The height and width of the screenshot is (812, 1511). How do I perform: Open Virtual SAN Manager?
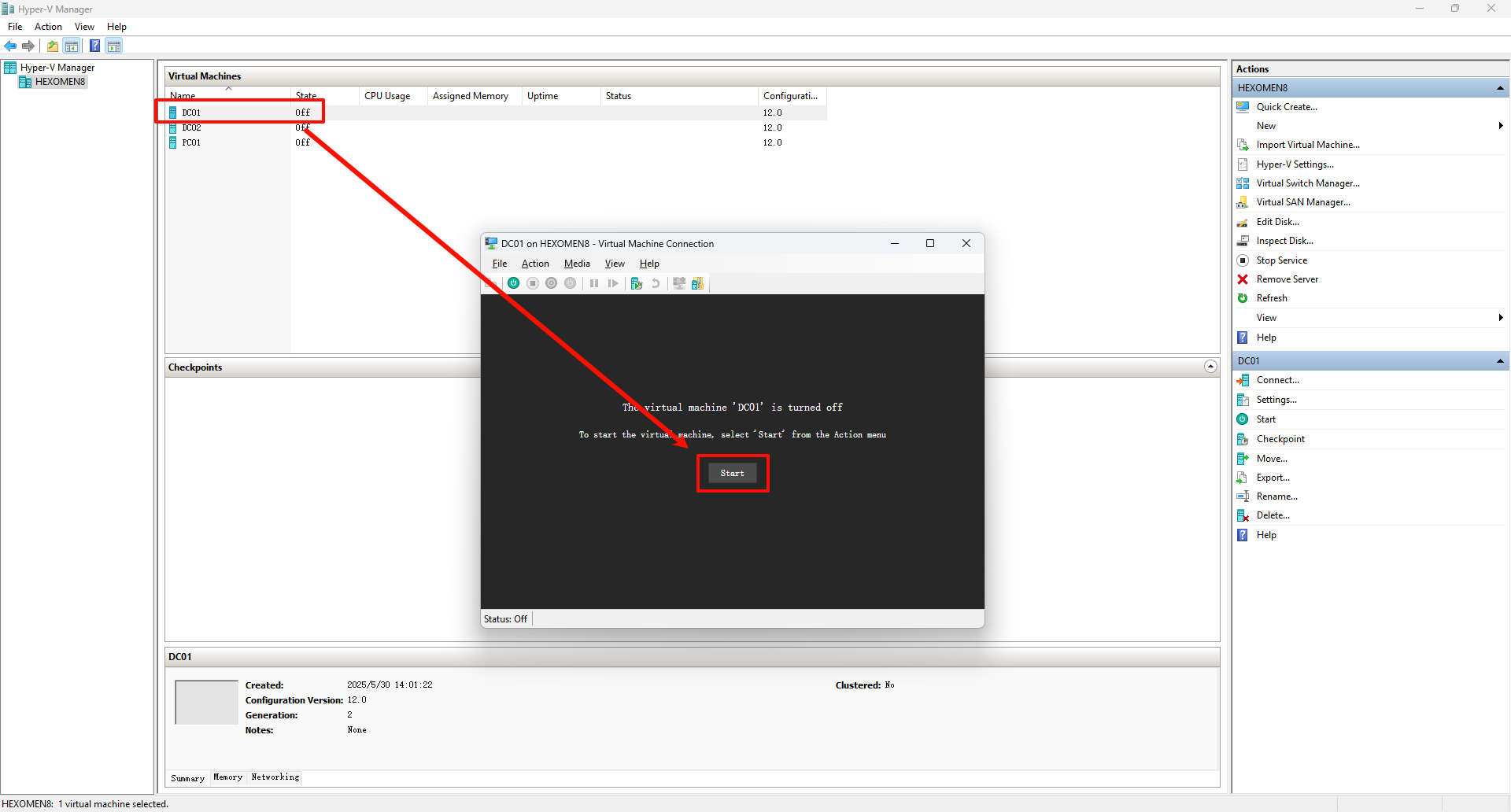(1303, 202)
